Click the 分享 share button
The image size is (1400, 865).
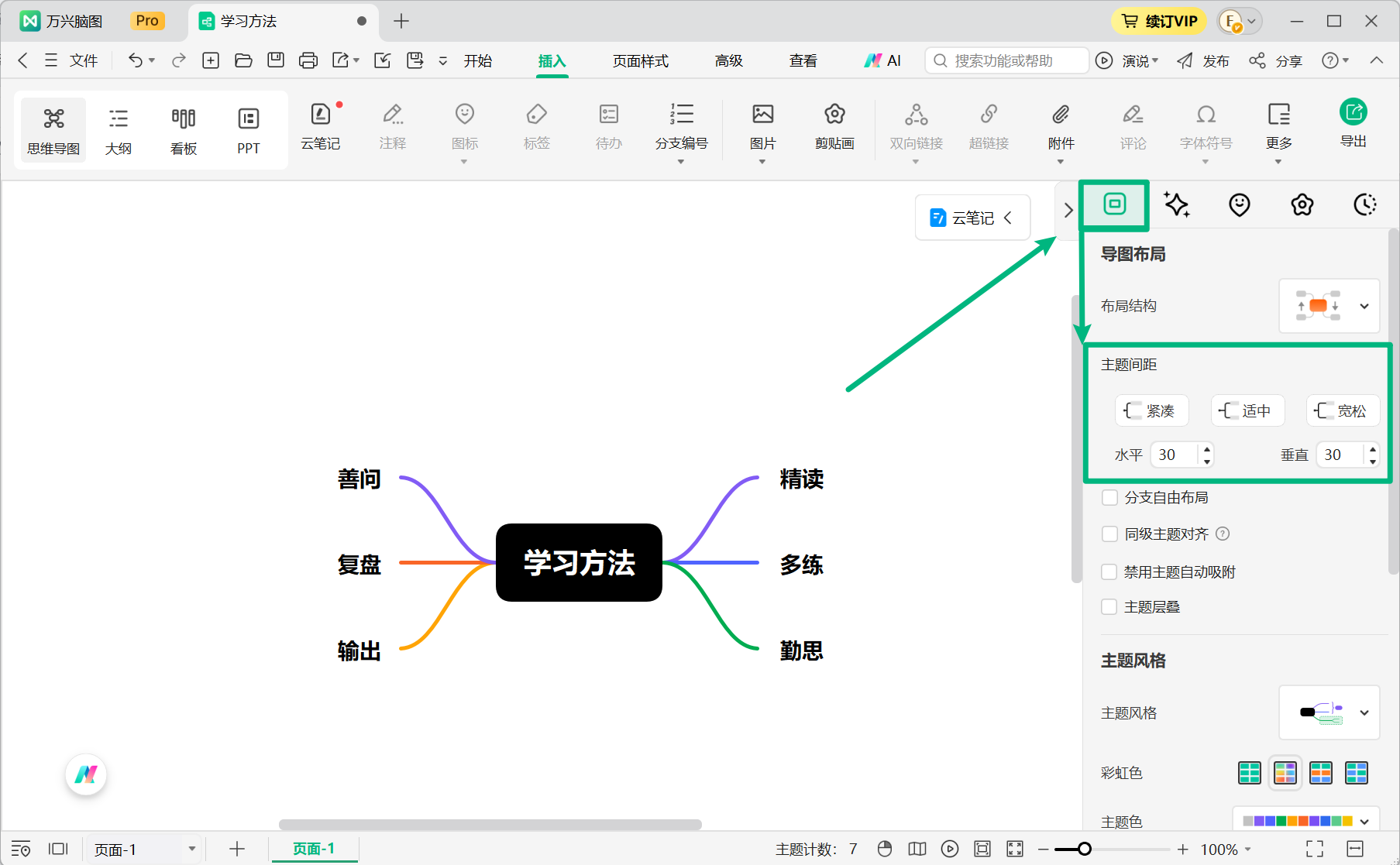coord(1276,60)
